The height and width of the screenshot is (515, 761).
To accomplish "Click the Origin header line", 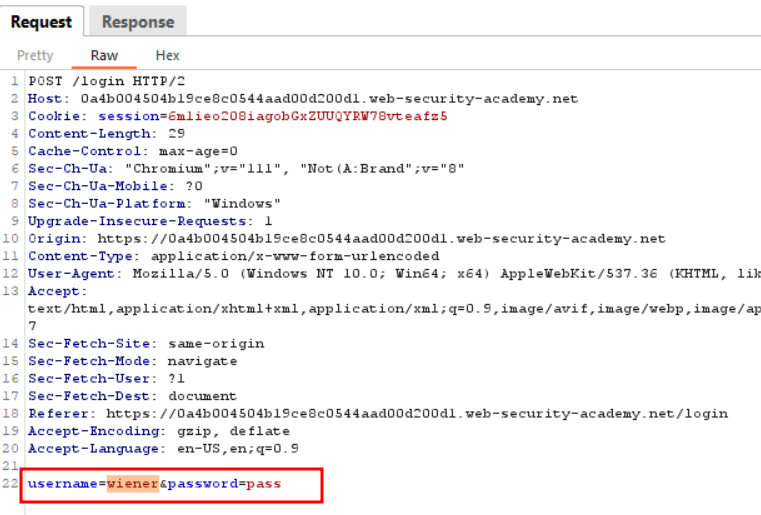I will click(x=347, y=238).
